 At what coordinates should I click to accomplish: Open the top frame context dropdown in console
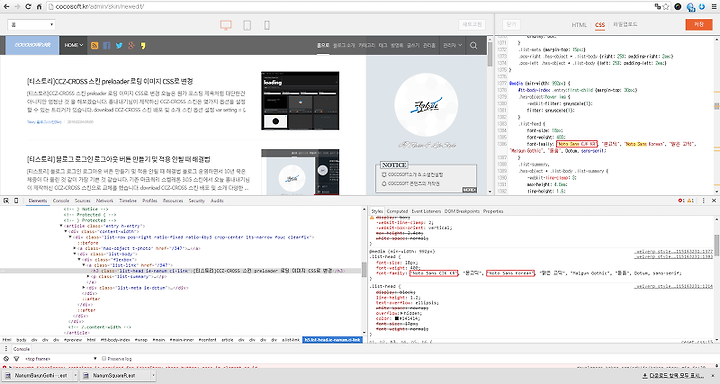pyautogui.click(x=61, y=359)
